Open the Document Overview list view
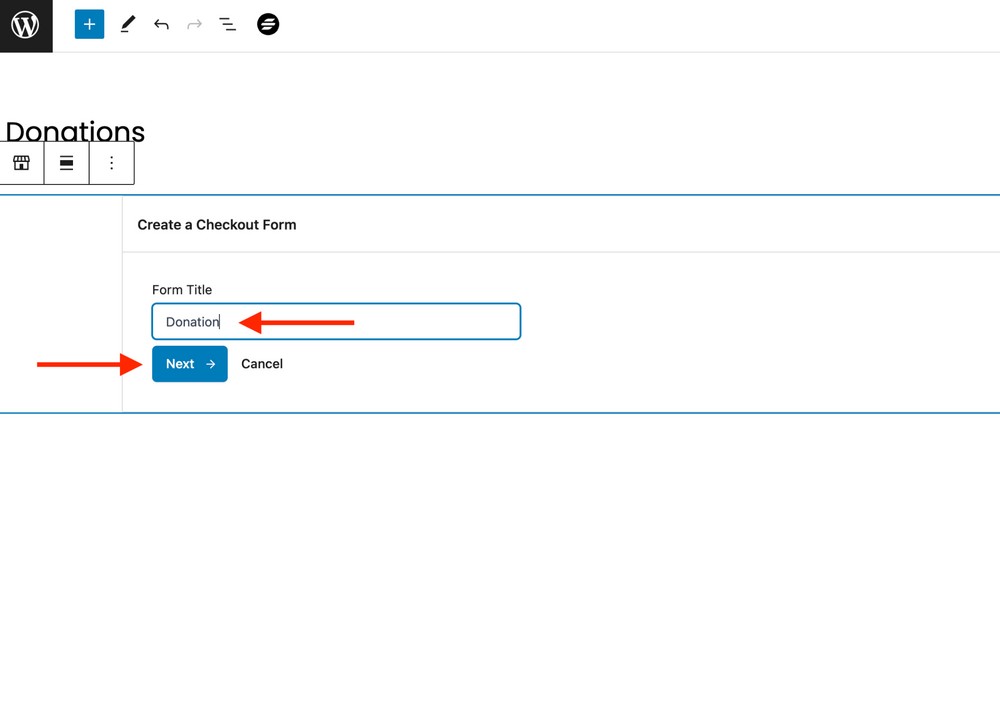 [228, 25]
